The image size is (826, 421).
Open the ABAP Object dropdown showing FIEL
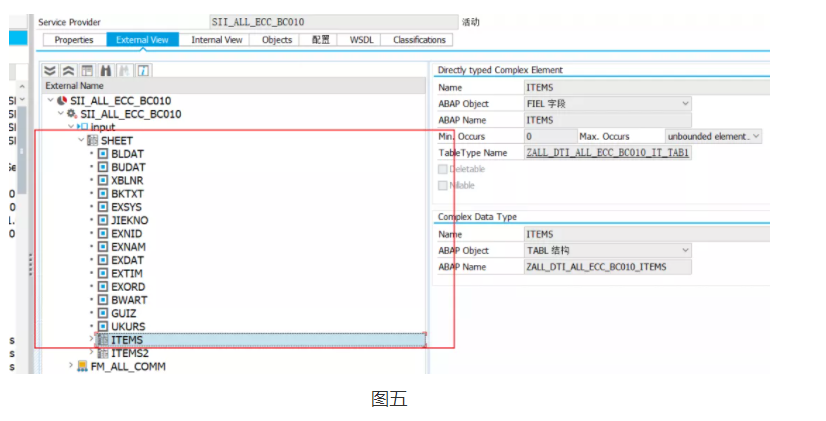(x=685, y=104)
